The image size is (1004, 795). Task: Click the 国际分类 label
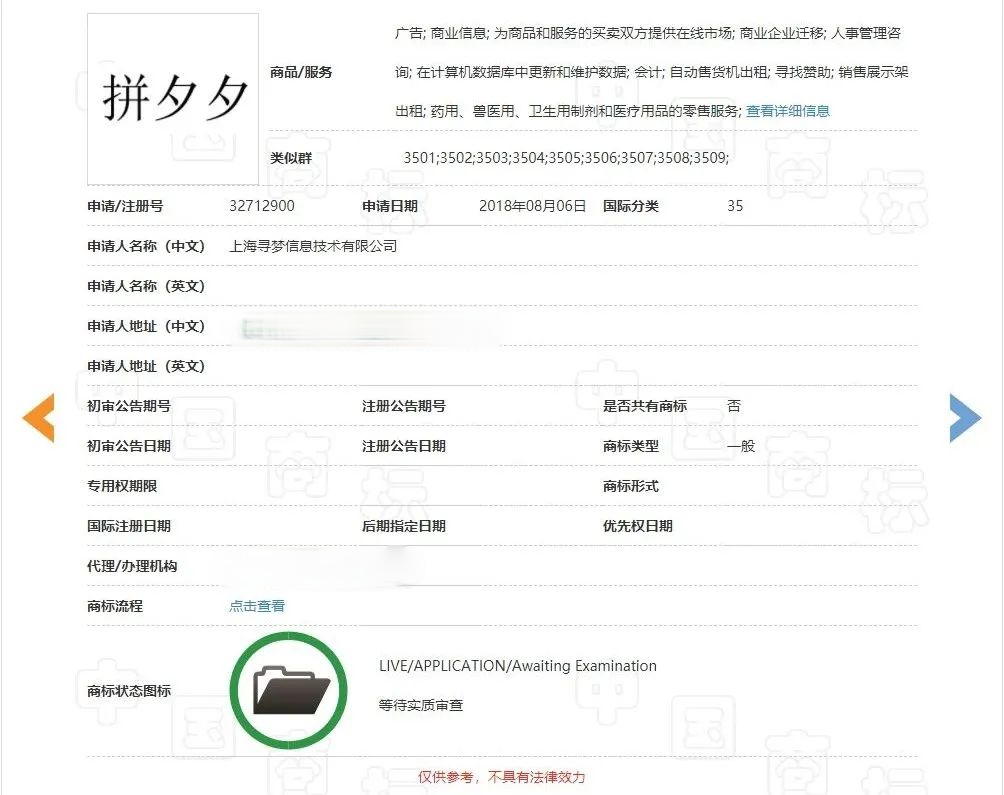(x=631, y=206)
